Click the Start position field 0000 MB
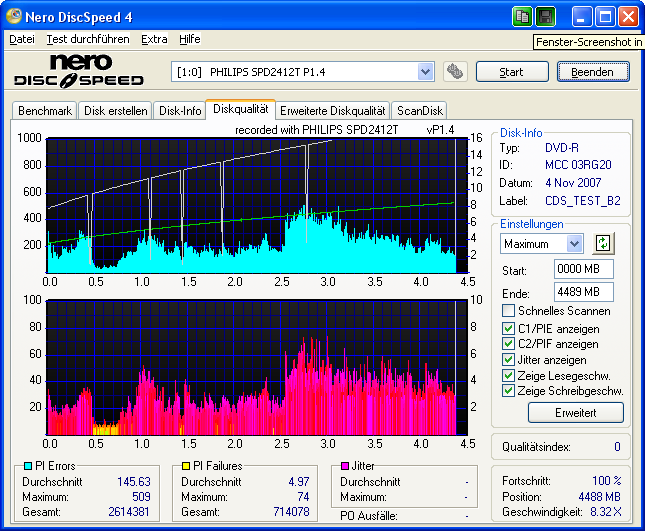 click(x=583, y=269)
